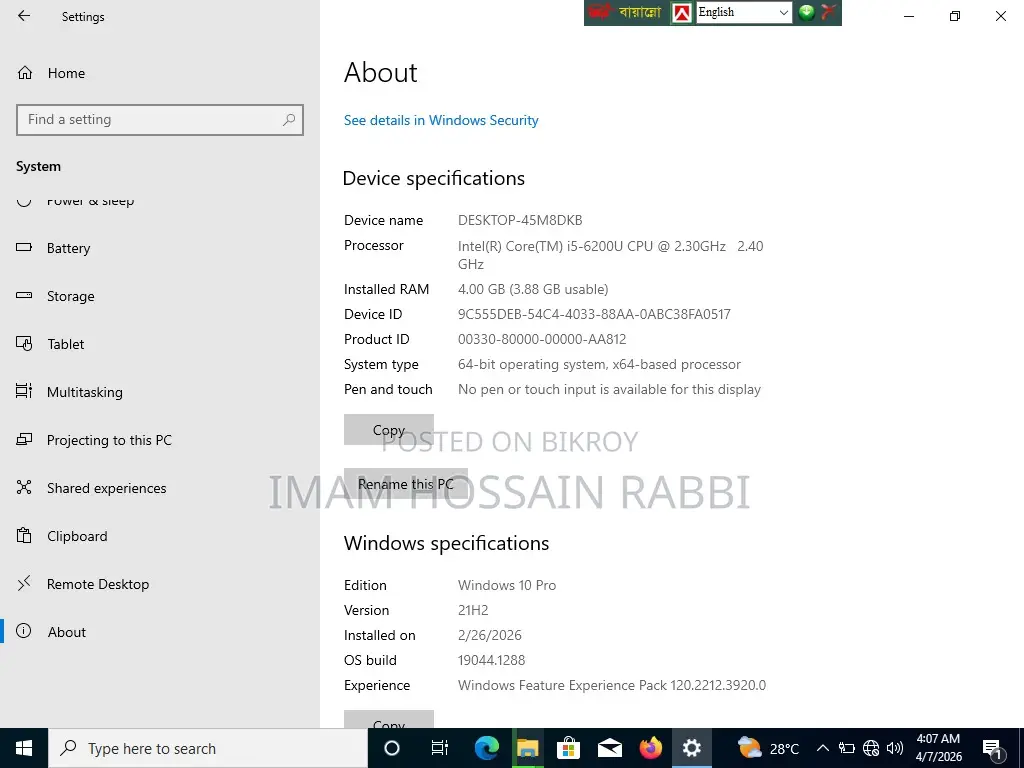The width and height of the screenshot is (1024, 768).
Task: Select the Installed RAM 4.00 GB value
Action: click(x=533, y=289)
